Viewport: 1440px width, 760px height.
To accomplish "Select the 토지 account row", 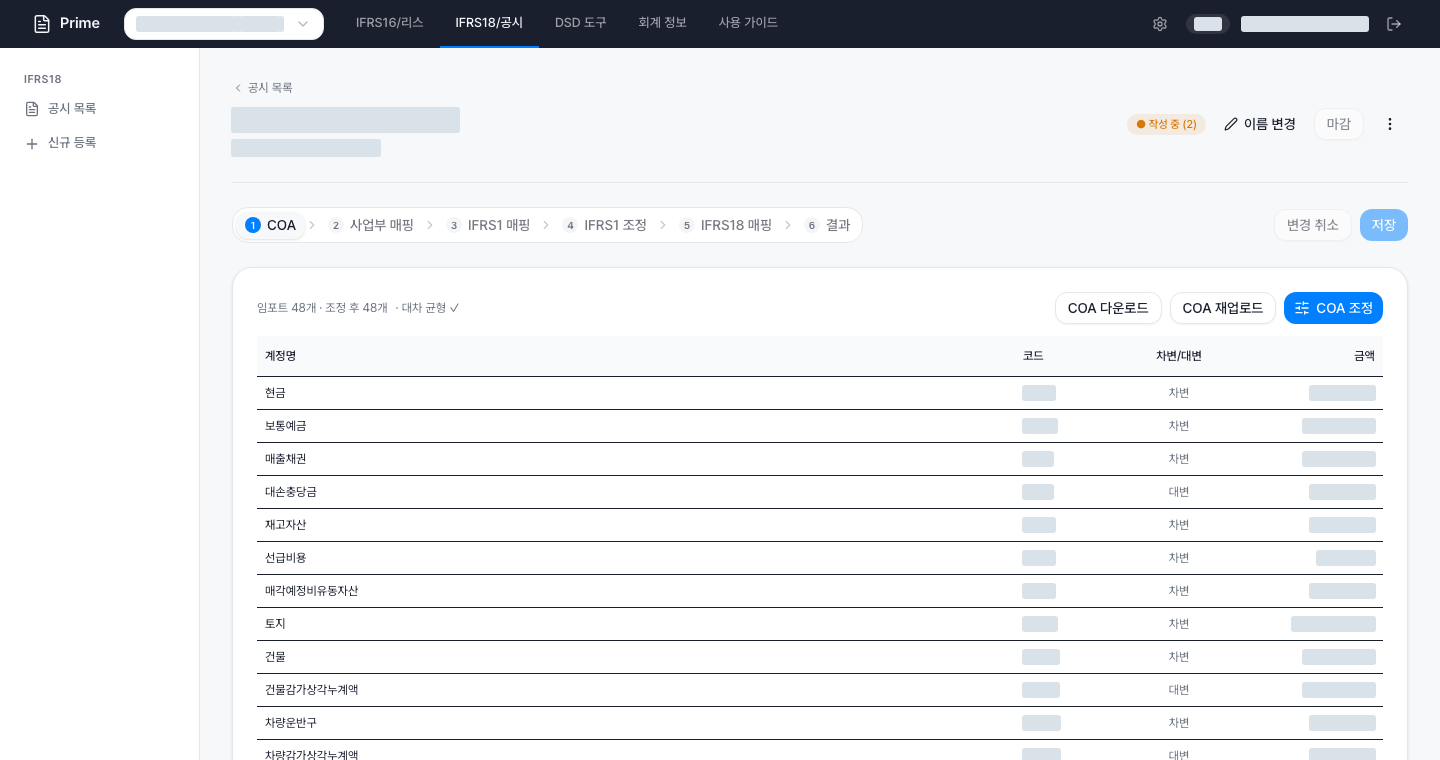I will (x=820, y=624).
